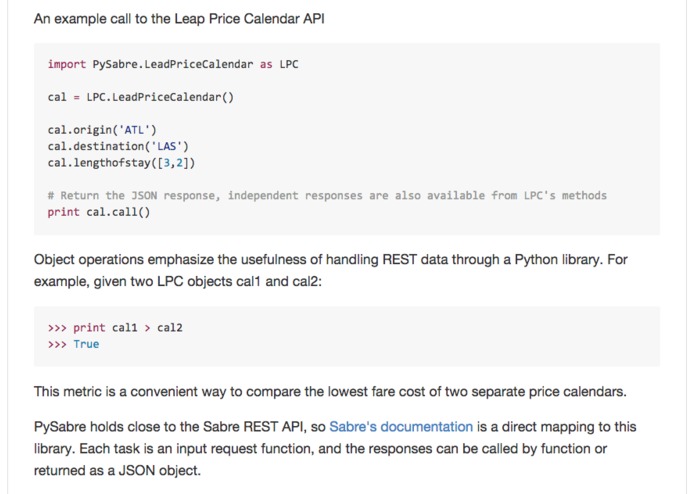Viewport: 695px width, 494px height.
Task: Click 'returned as a JSON object' text
Action: 117,470
